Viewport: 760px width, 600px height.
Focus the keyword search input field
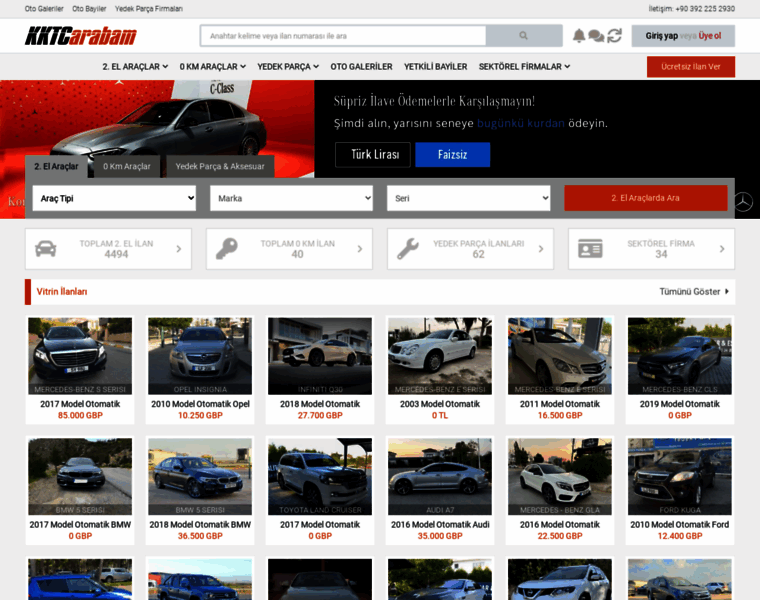tap(343, 36)
